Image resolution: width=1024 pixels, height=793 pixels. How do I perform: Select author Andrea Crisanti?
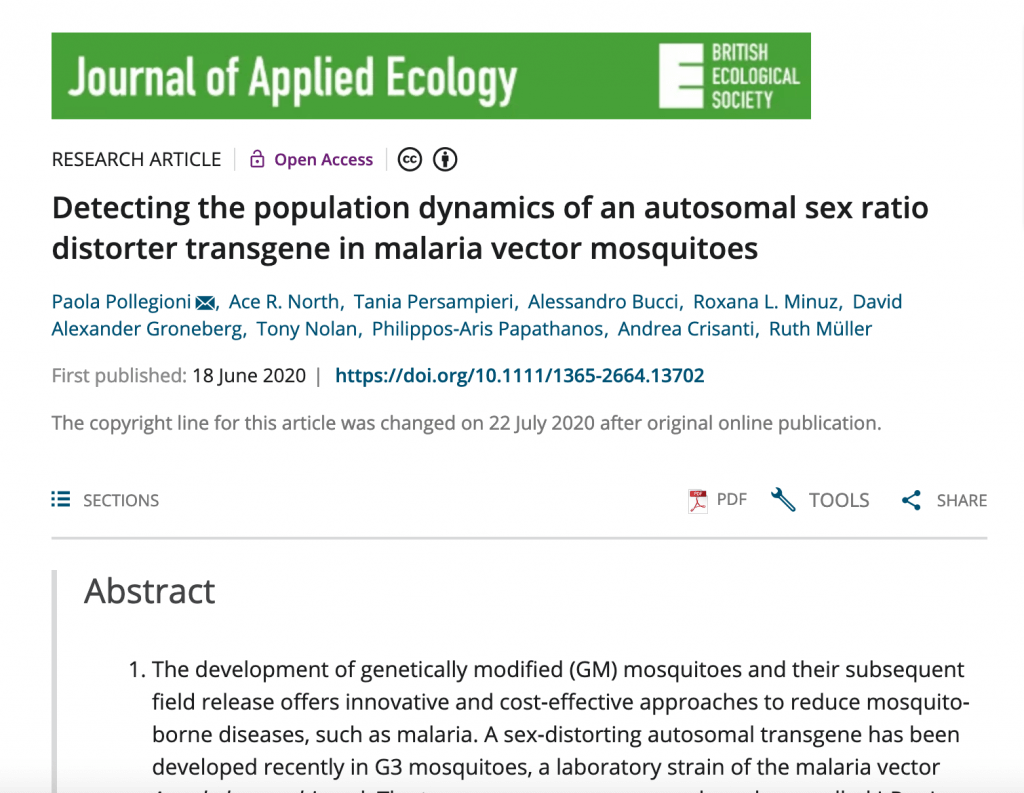coord(686,329)
